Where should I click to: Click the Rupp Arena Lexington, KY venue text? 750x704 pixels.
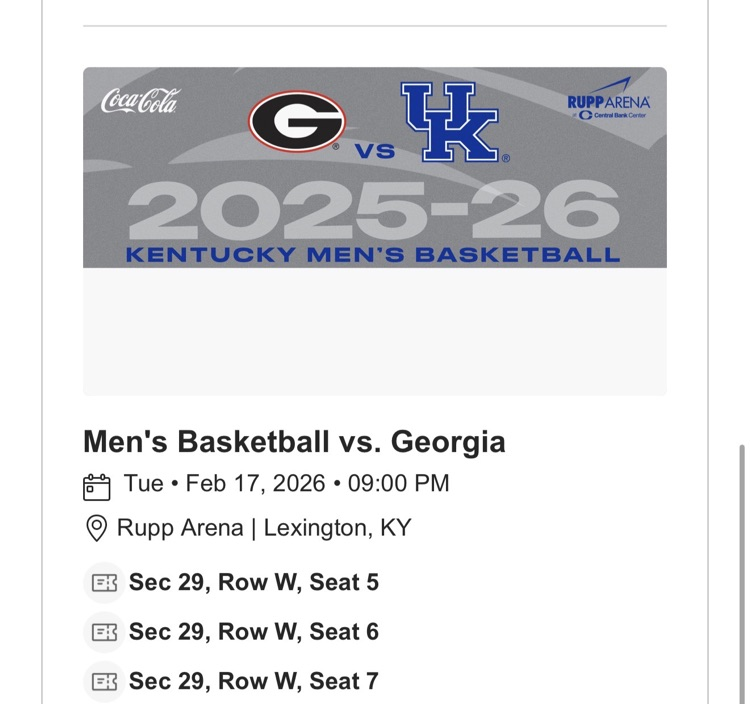[x=264, y=528]
